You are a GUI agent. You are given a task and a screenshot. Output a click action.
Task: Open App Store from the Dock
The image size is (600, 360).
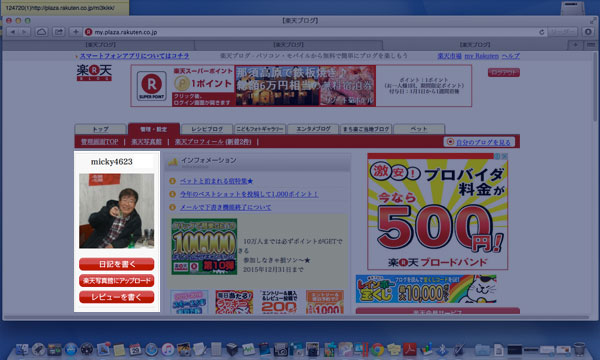[x=70, y=349]
